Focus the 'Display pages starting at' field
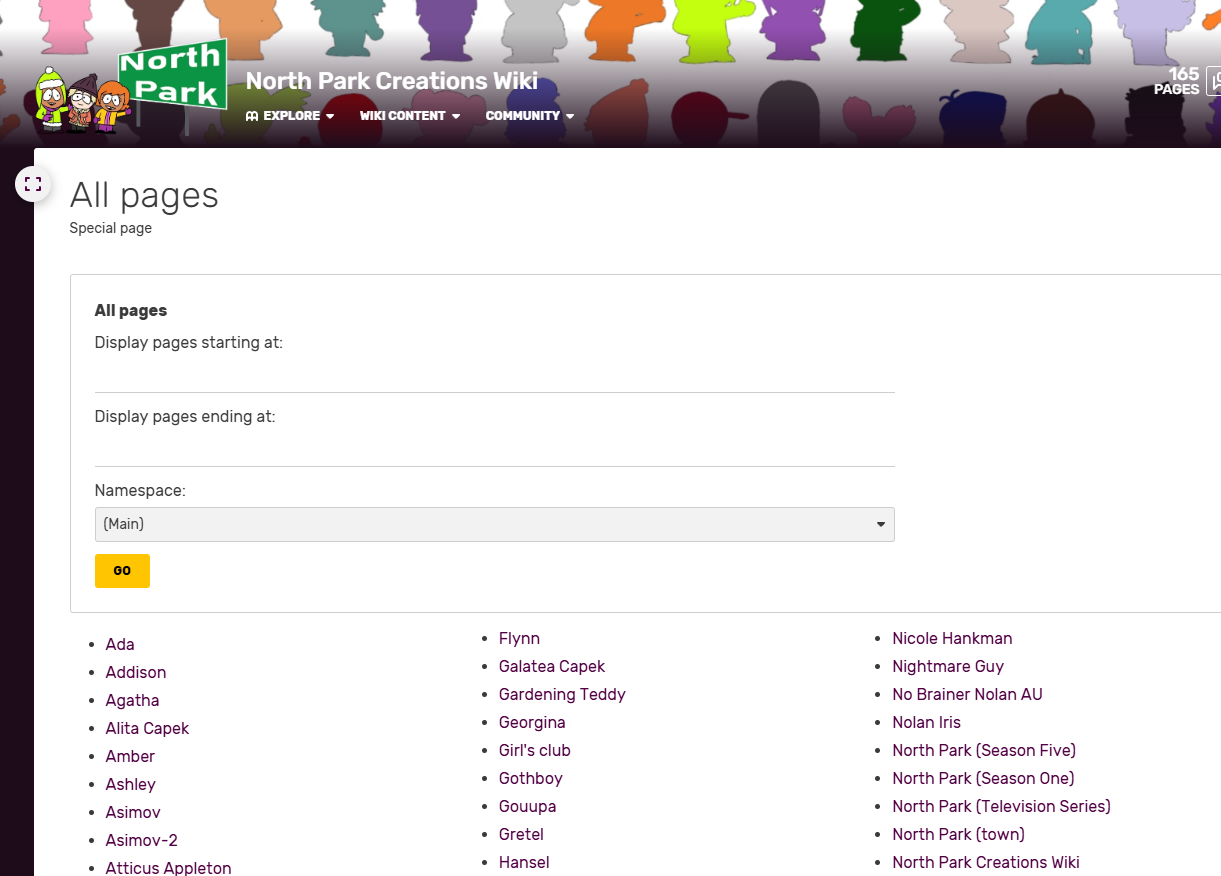Viewport: 1221px width, 876px height. point(494,375)
